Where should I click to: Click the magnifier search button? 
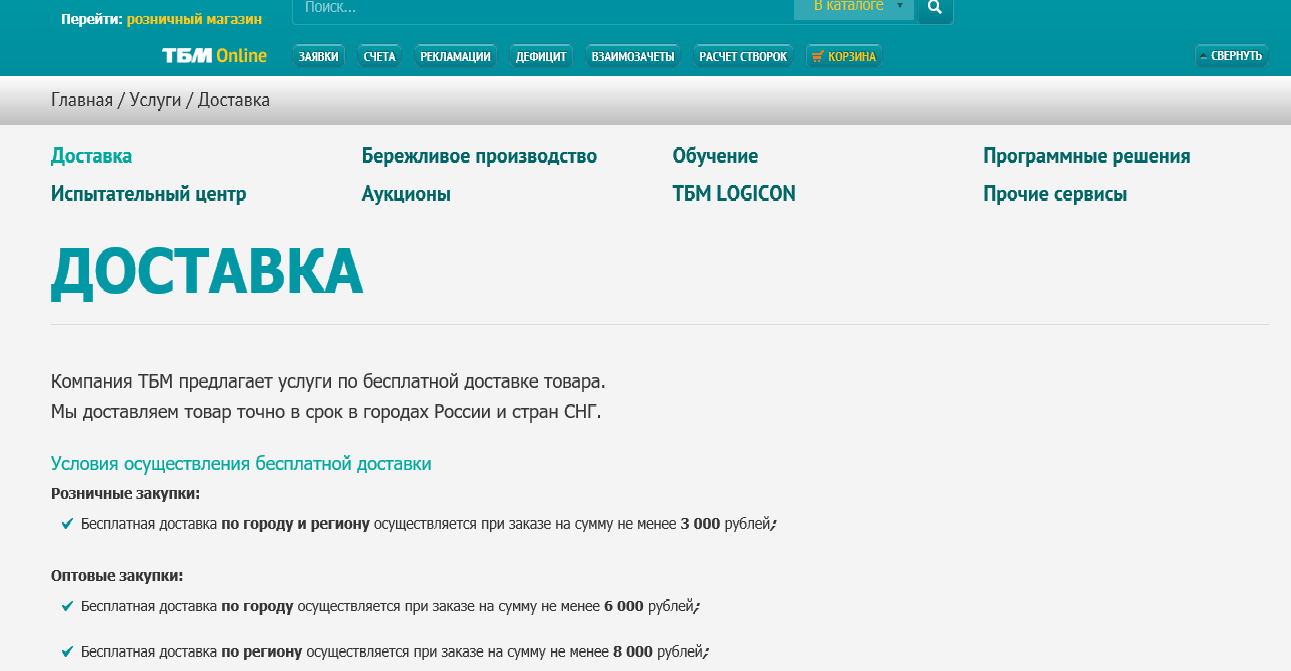(935, 8)
